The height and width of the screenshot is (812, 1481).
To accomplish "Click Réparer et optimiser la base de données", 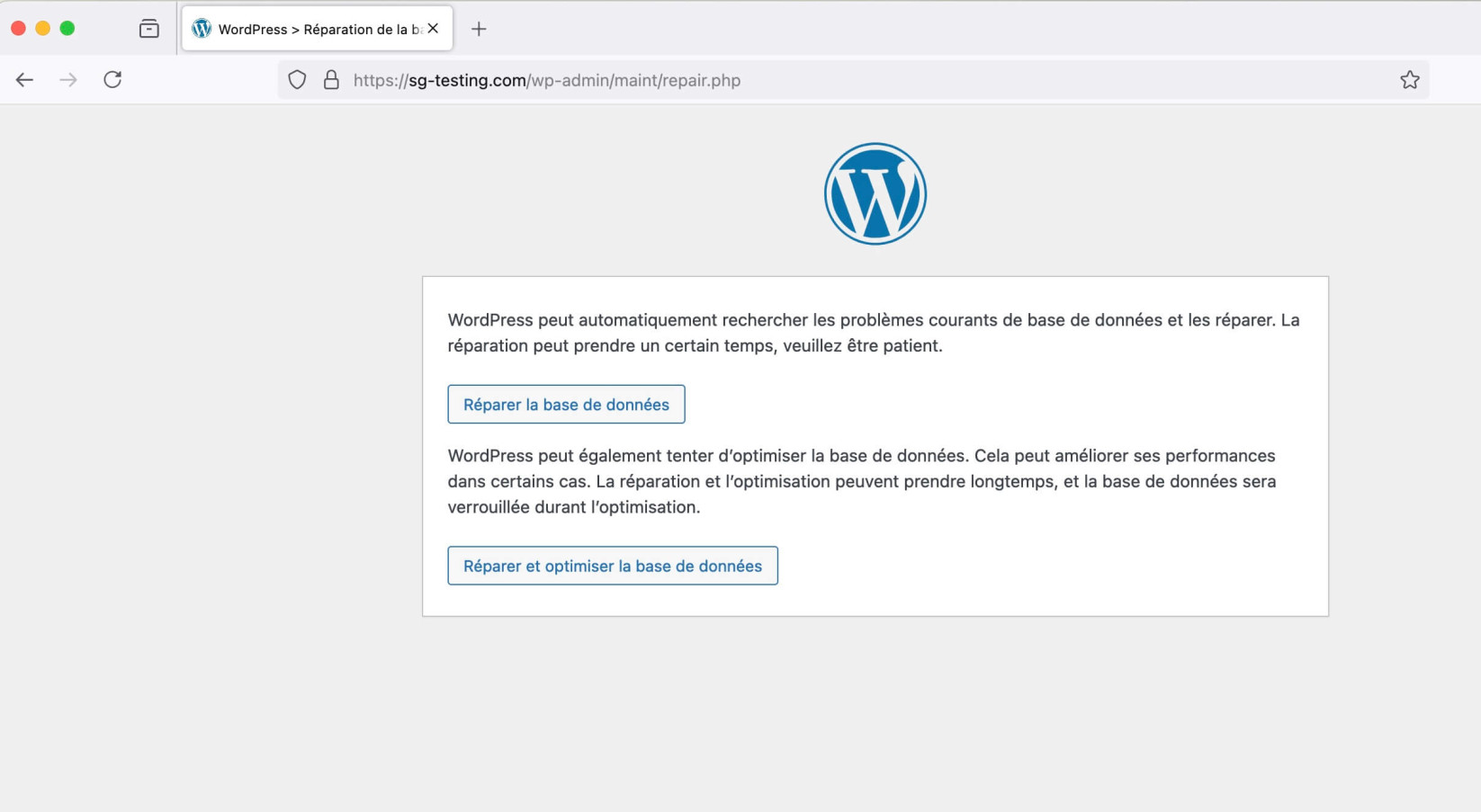I will click(x=613, y=566).
